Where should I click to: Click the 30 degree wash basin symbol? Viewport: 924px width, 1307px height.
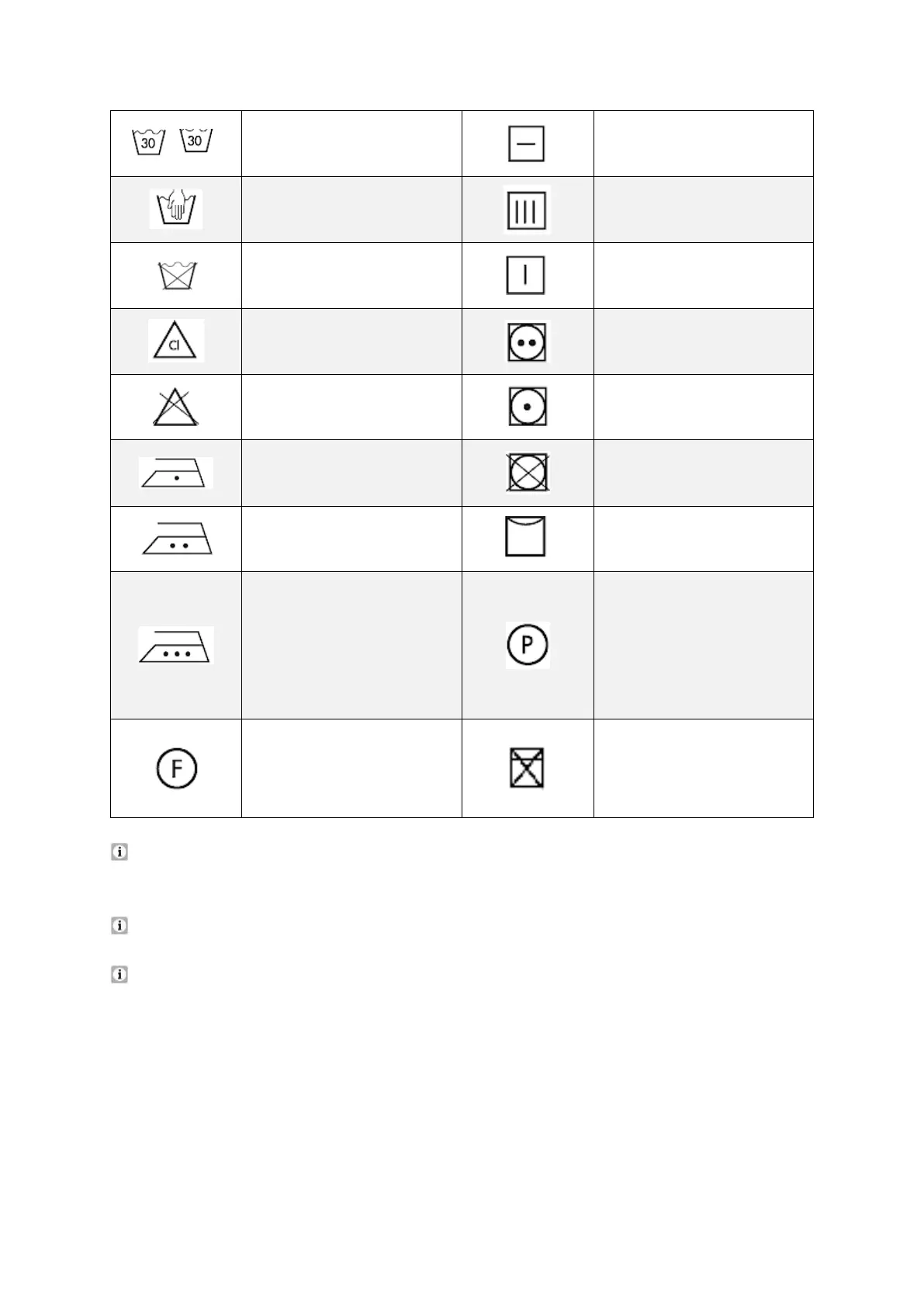click(x=149, y=142)
